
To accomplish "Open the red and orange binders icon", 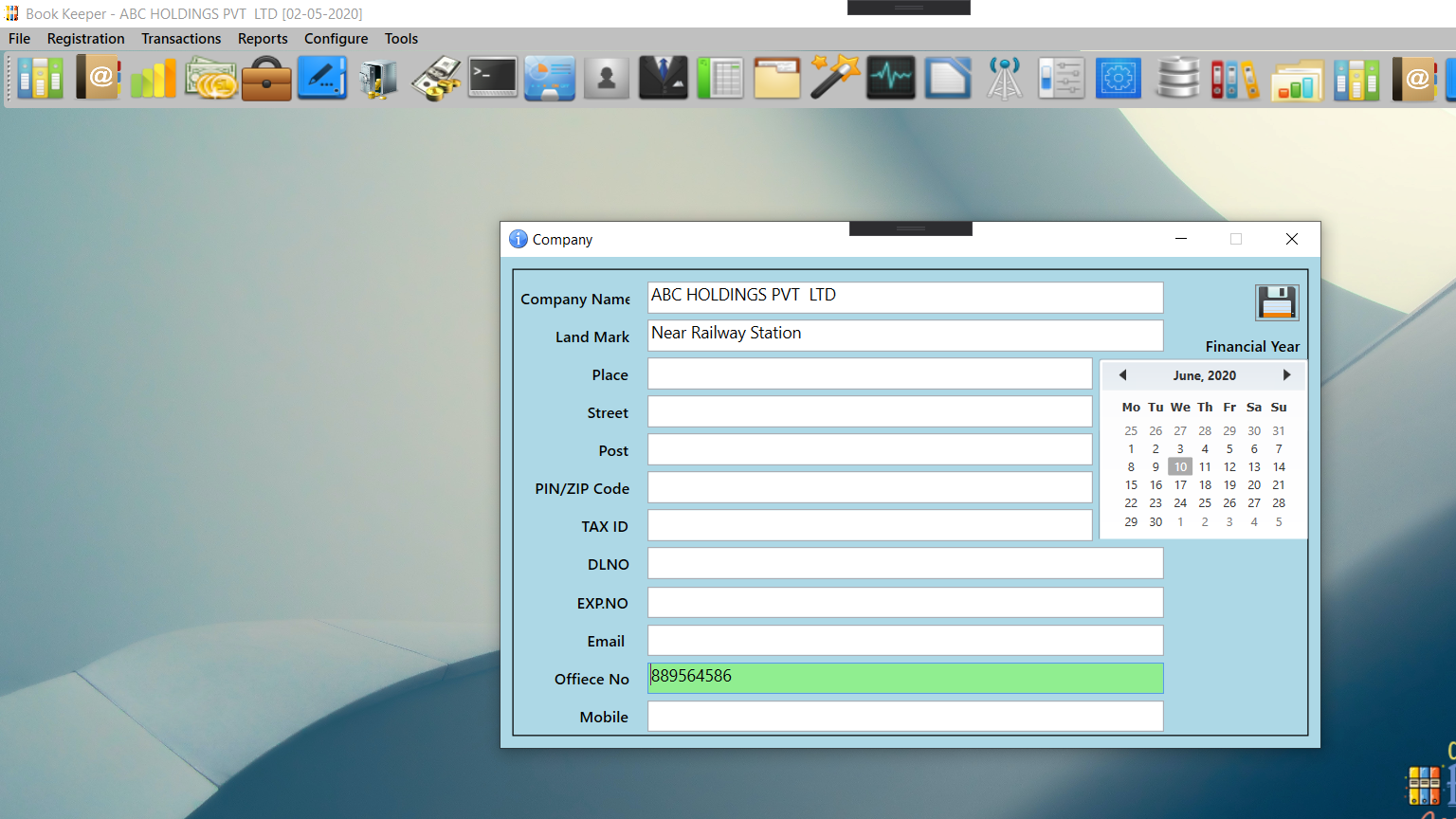I will click(x=1235, y=79).
